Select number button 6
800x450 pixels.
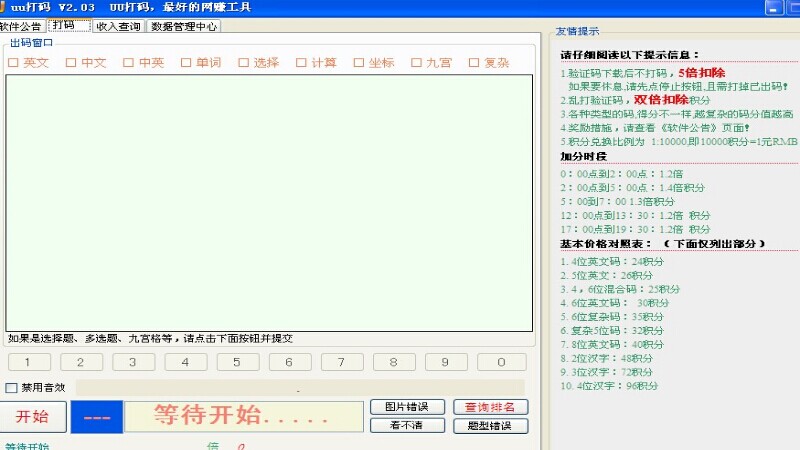click(290, 362)
